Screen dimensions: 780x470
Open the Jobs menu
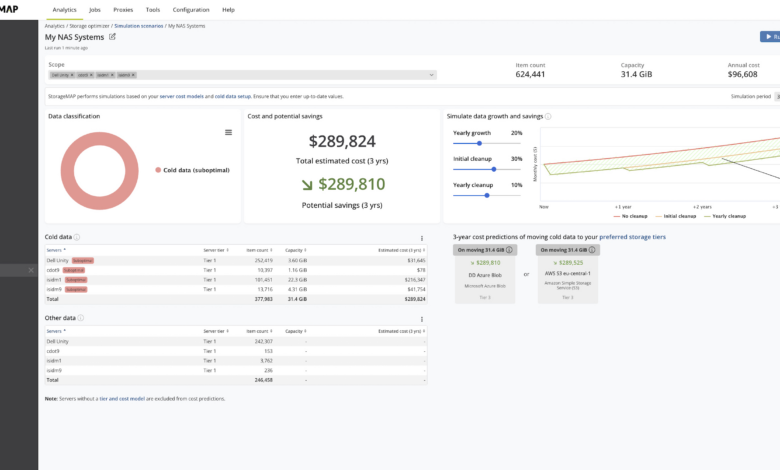[95, 9]
